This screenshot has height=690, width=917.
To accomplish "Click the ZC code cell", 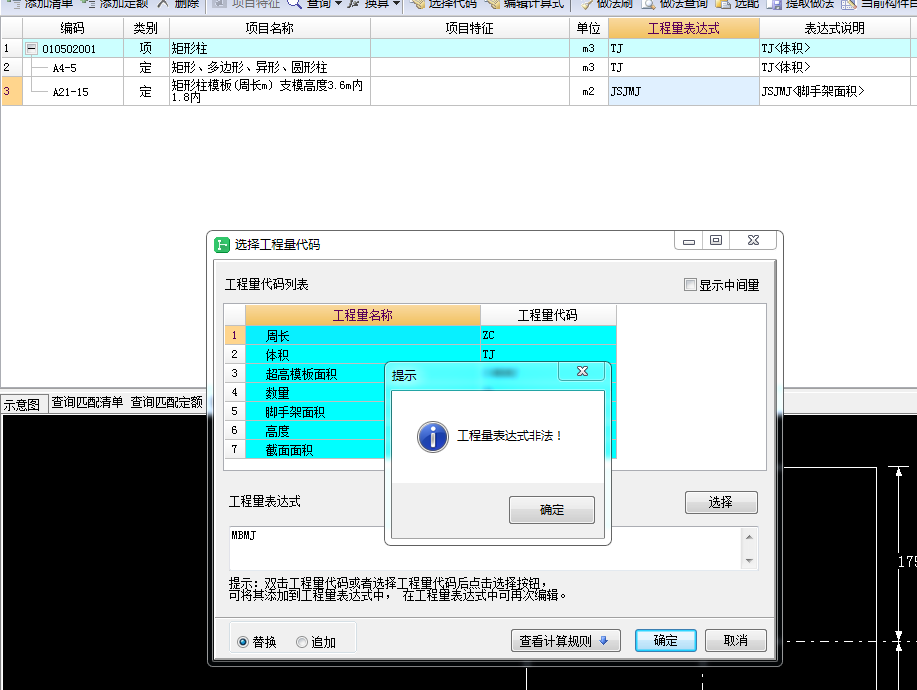I will 548,336.
